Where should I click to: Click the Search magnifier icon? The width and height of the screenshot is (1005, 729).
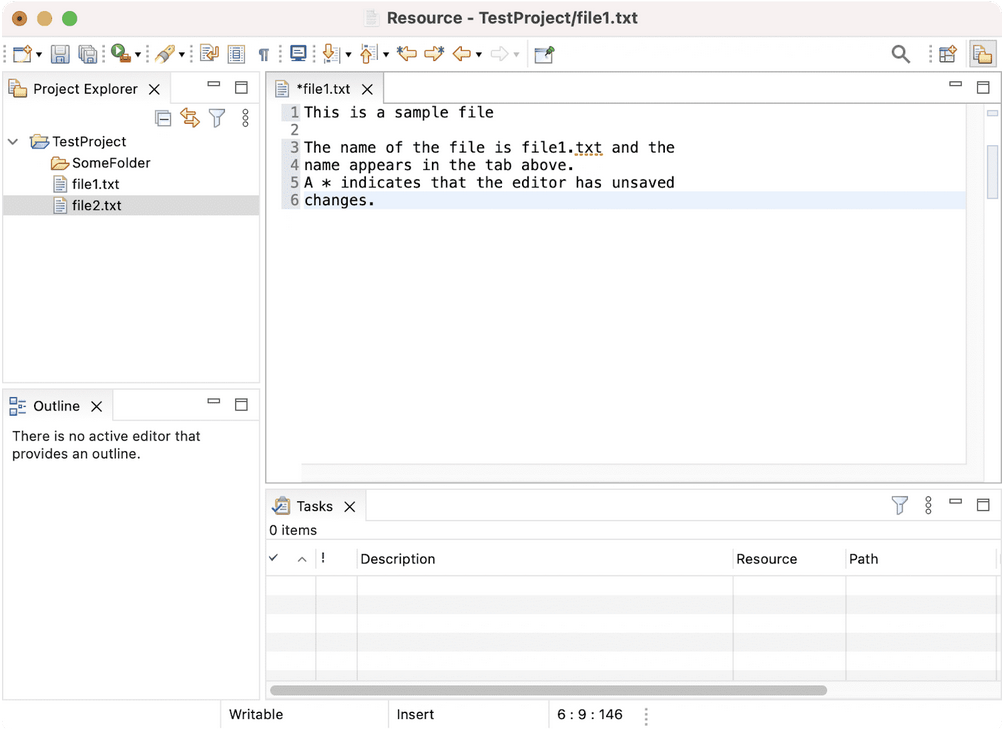pos(900,54)
